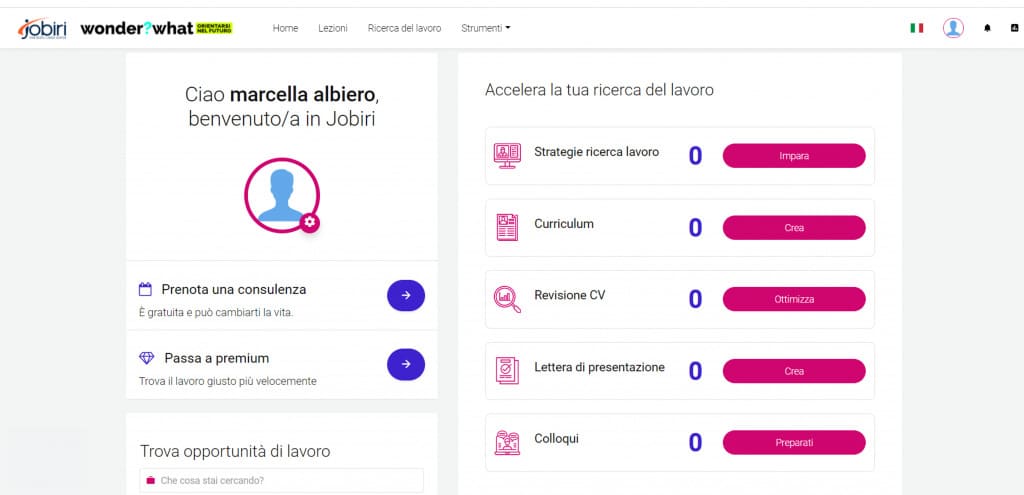Click the Ottimizza button

(x=794, y=299)
